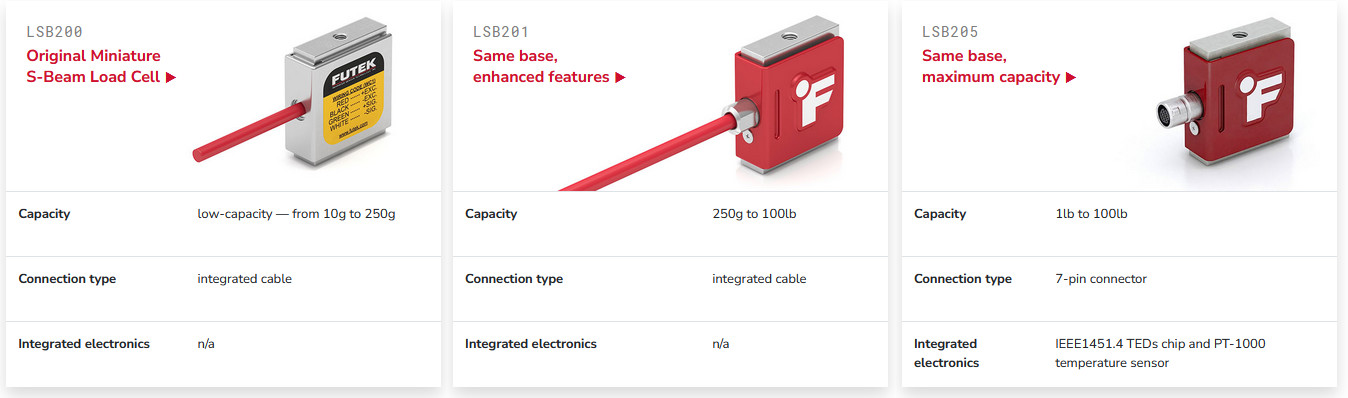Open the Original Miniature S-Beam Load Cell link
This screenshot has height=398, width=1348.
(101, 67)
